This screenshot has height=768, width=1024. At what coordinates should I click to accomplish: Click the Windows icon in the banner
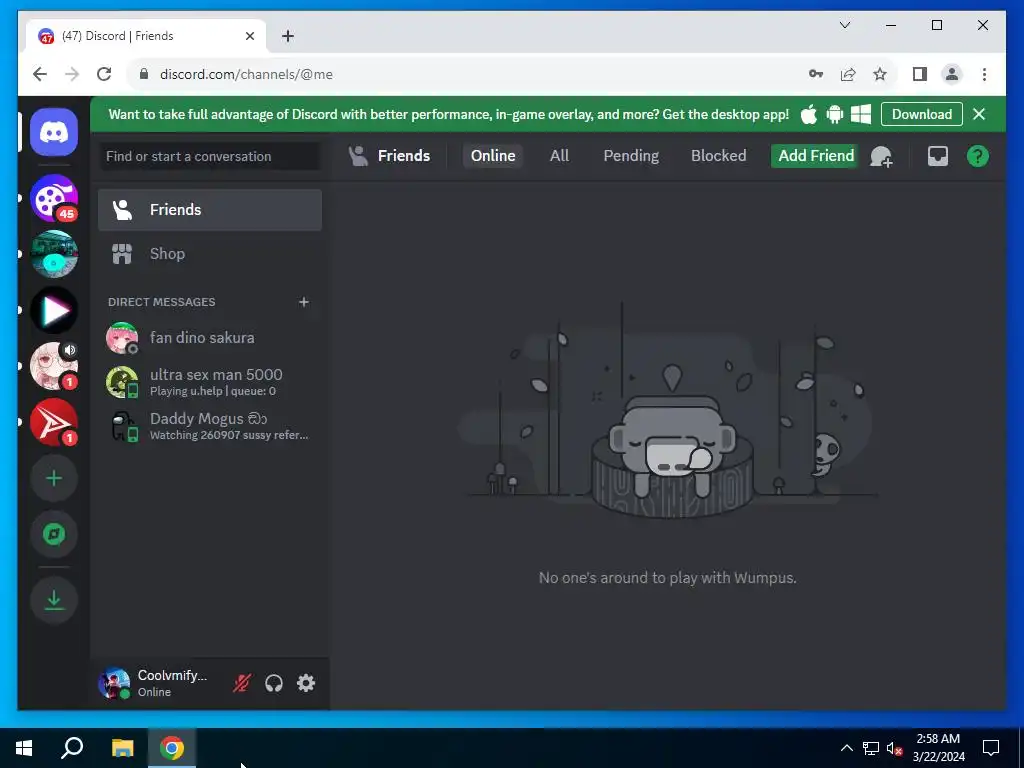(x=861, y=114)
